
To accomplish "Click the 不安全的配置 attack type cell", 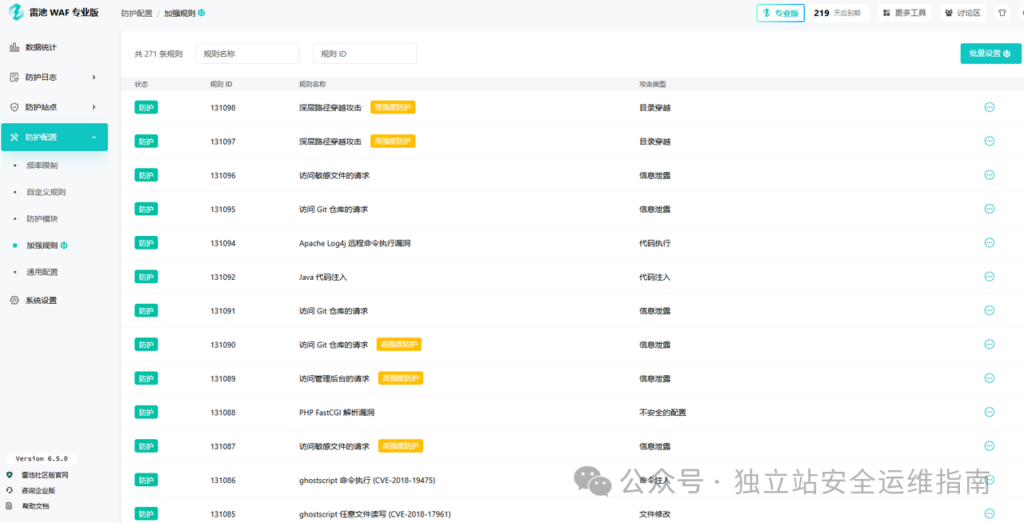I will [663, 413].
